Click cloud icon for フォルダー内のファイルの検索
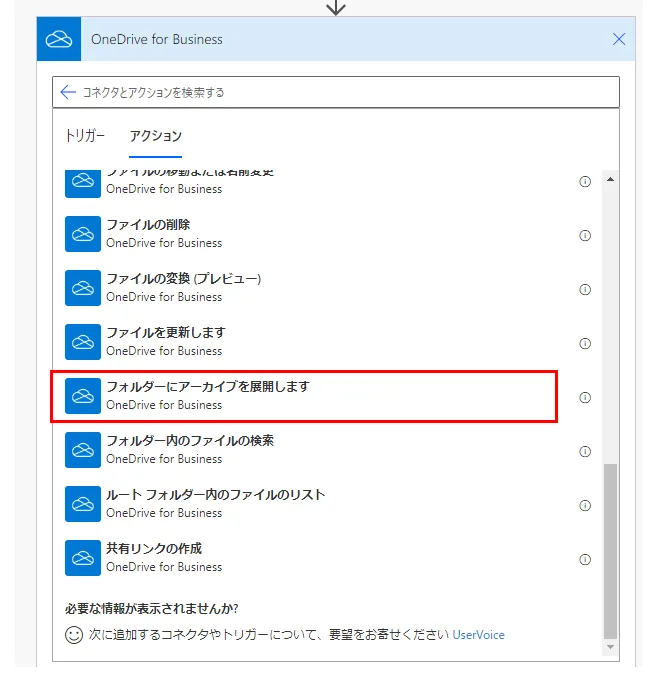This screenshot has height=675, width=647. [x=83, y=450]
